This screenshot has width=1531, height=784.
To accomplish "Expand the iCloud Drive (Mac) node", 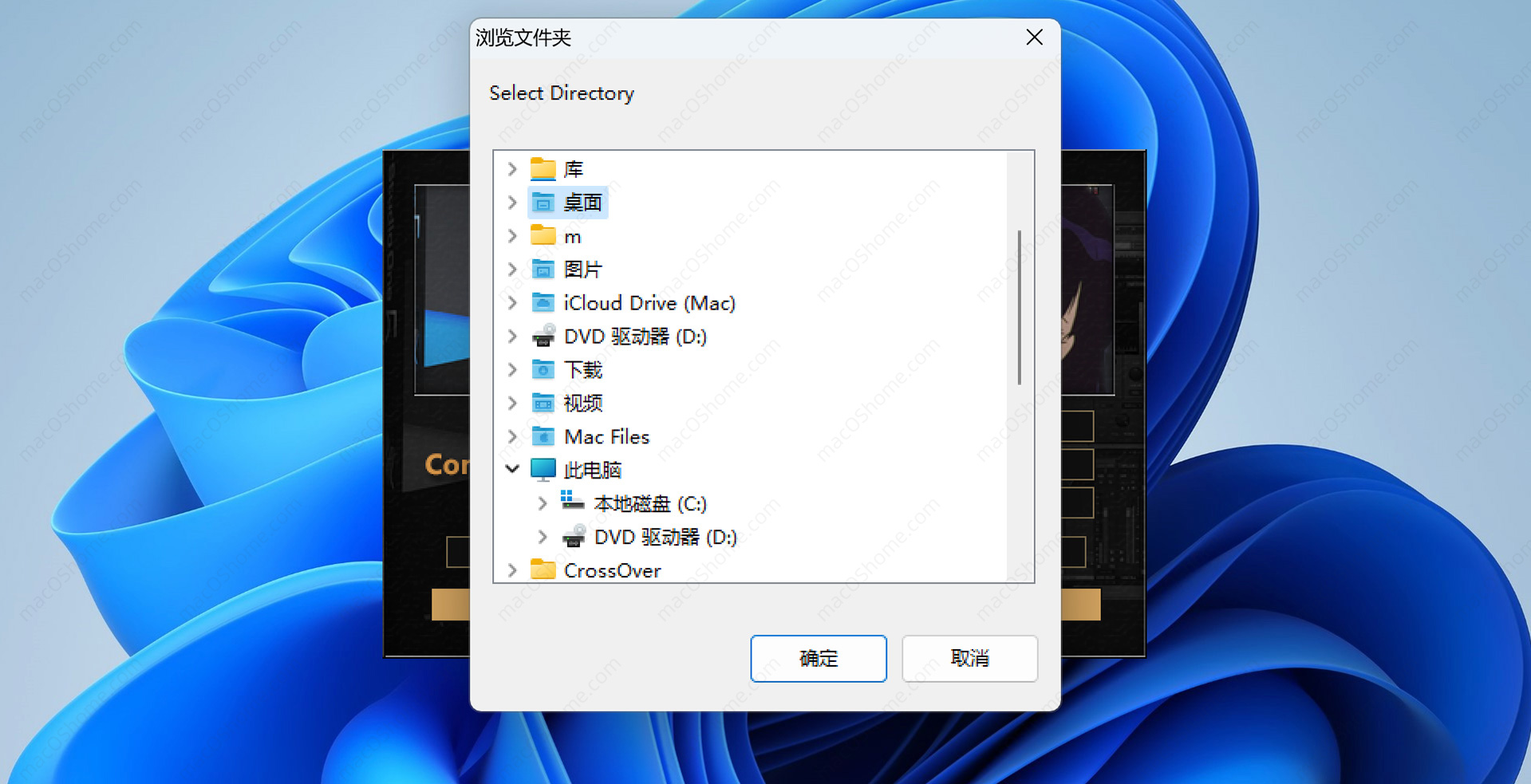I will [x=512, y=303].
